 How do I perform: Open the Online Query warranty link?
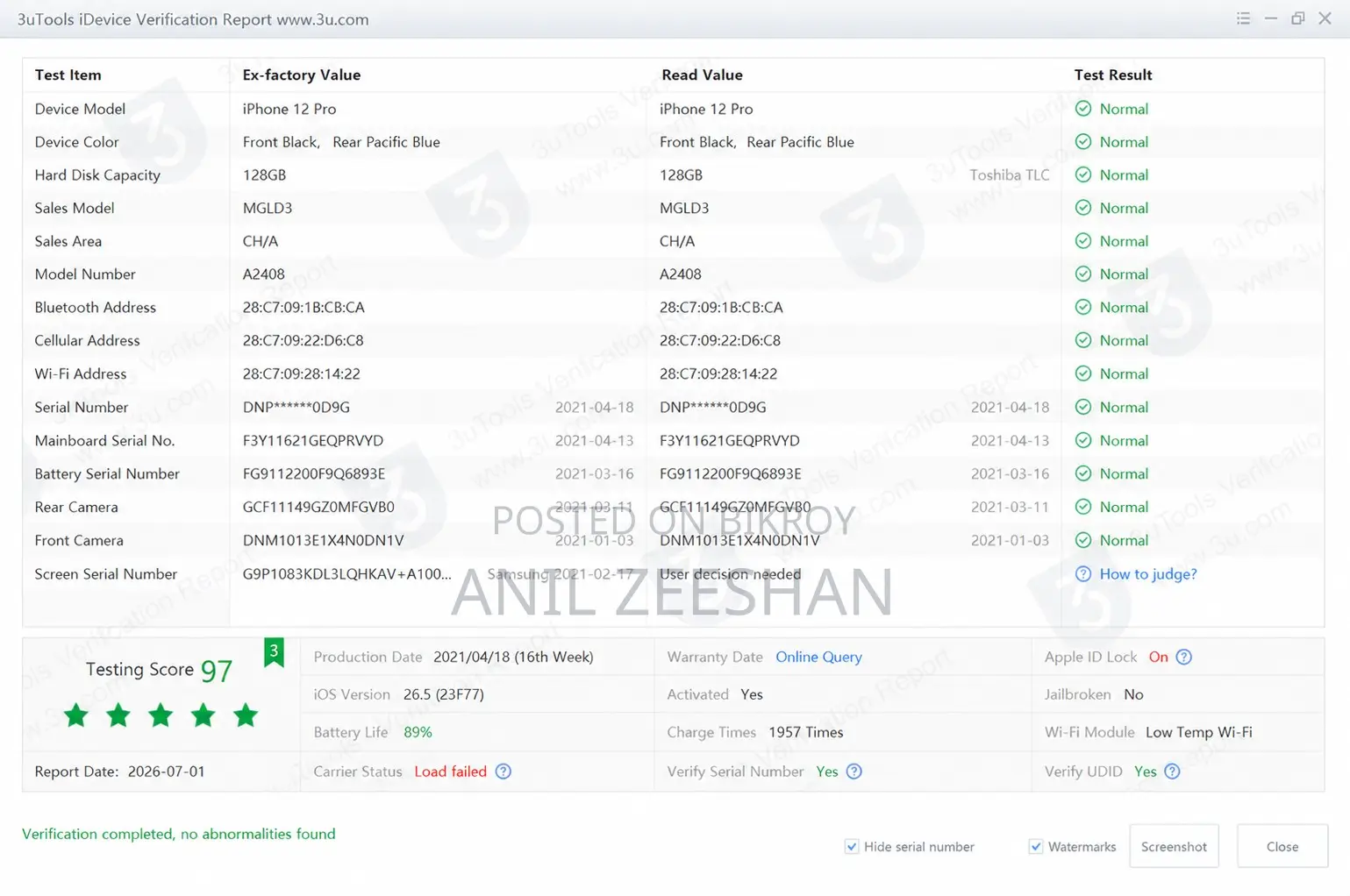point(818,657)
